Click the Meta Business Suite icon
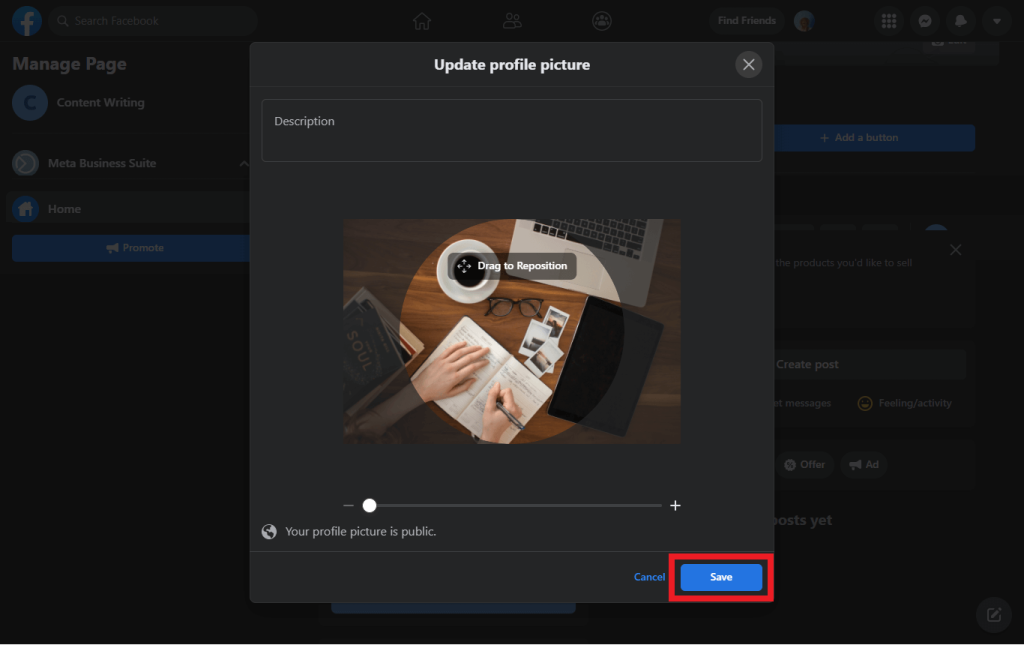The image size is (1024, 645). [25, 163]
